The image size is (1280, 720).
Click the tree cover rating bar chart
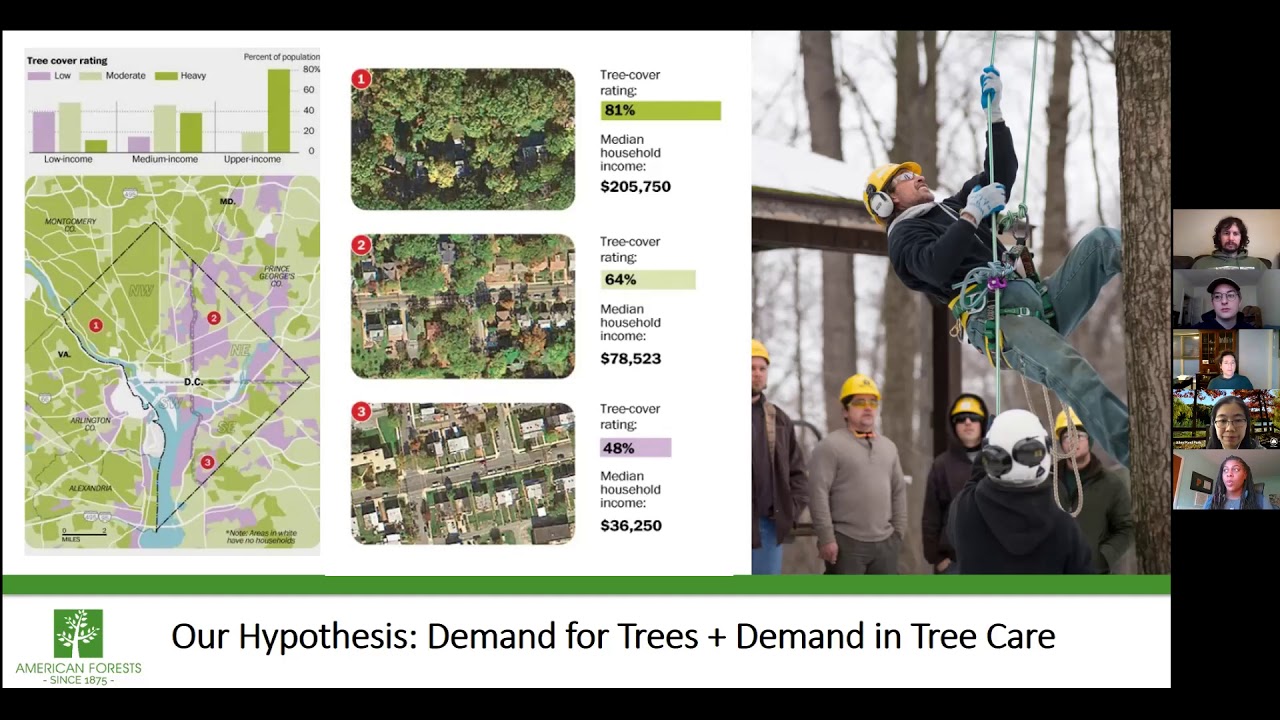pos(172,108)
